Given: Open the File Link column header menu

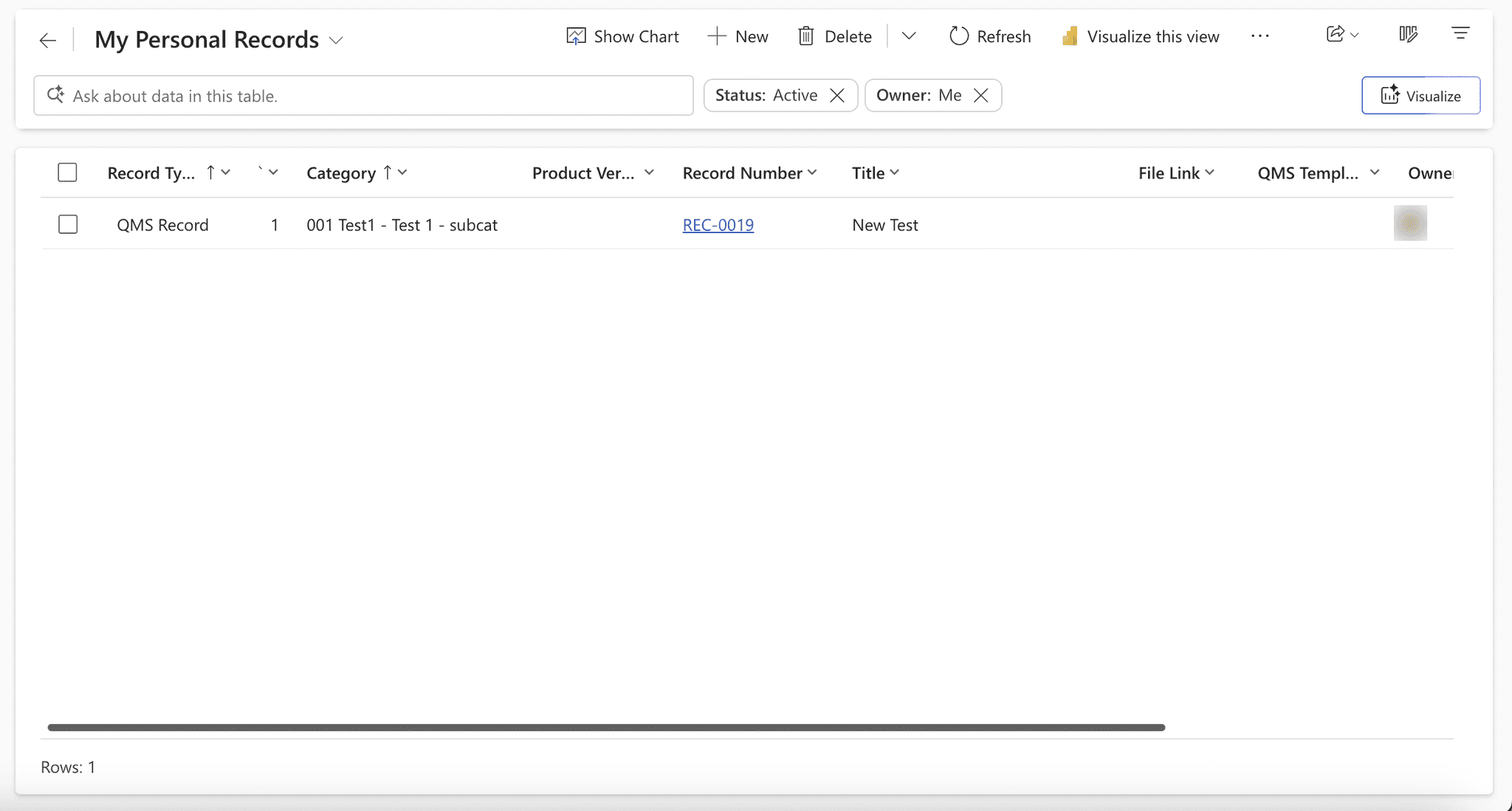Looking at the screenshot, I should (1176, 173).
